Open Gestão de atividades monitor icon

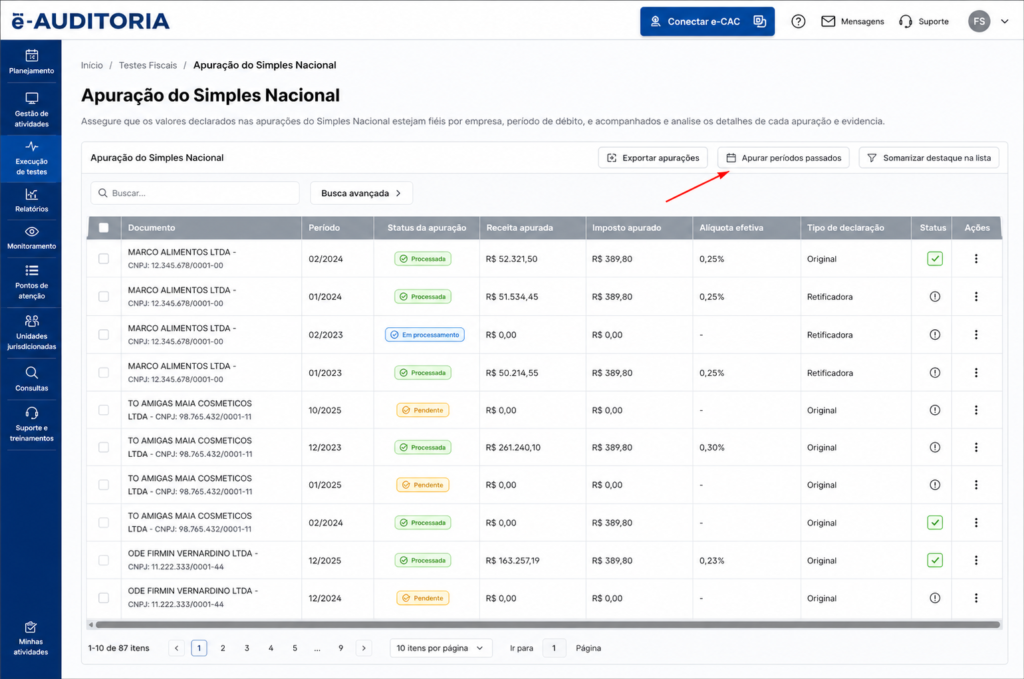coord(31,99)
